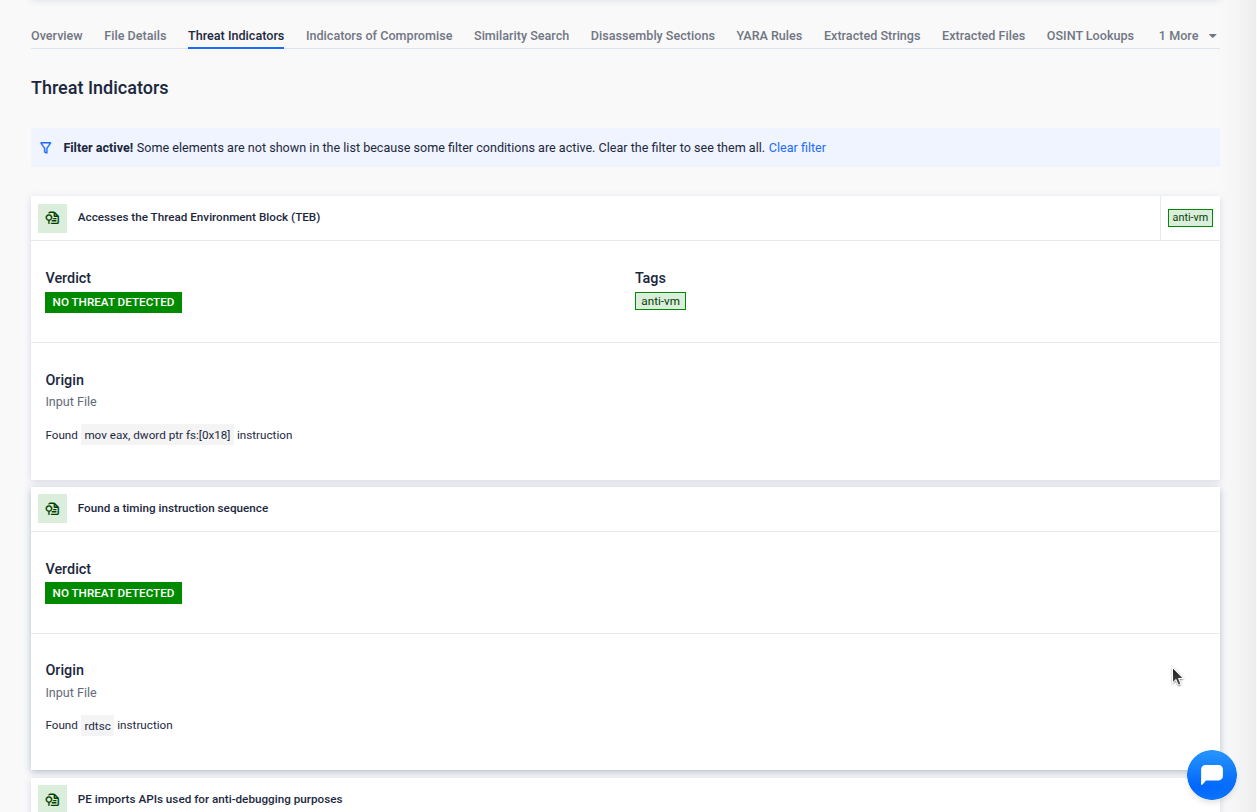The width and height of the screenshot is (1257, 812).
Task: Open the YARA Rules tab
Action: coord(769,36)
